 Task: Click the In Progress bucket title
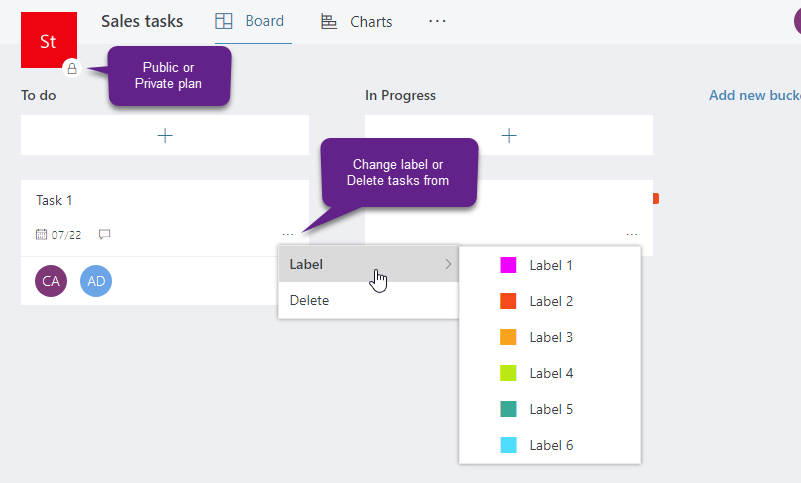(400, 96)
